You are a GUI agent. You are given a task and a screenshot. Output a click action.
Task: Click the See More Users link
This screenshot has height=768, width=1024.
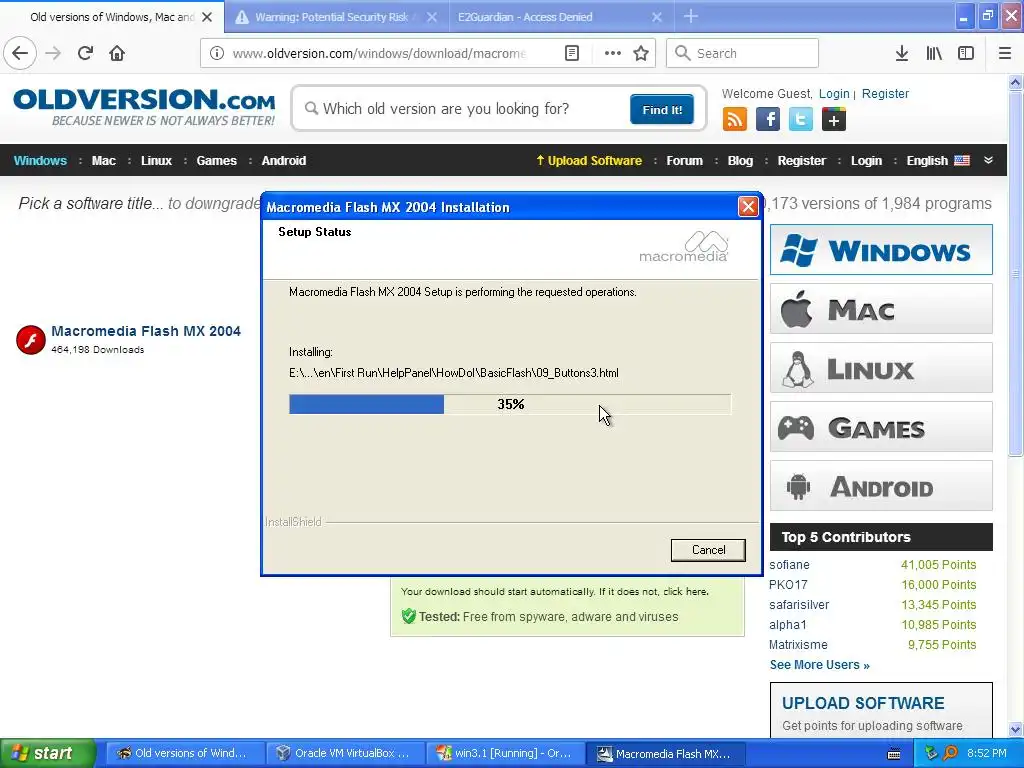pyautogui.click(x=820, y=665)
